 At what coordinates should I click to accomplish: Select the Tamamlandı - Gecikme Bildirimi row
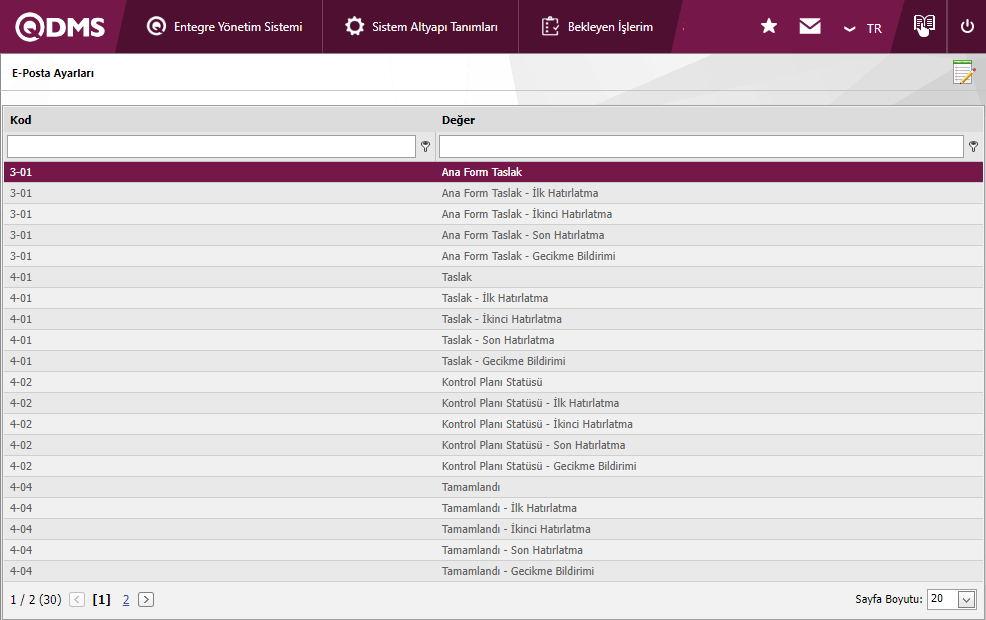click(x=518, y=571)
